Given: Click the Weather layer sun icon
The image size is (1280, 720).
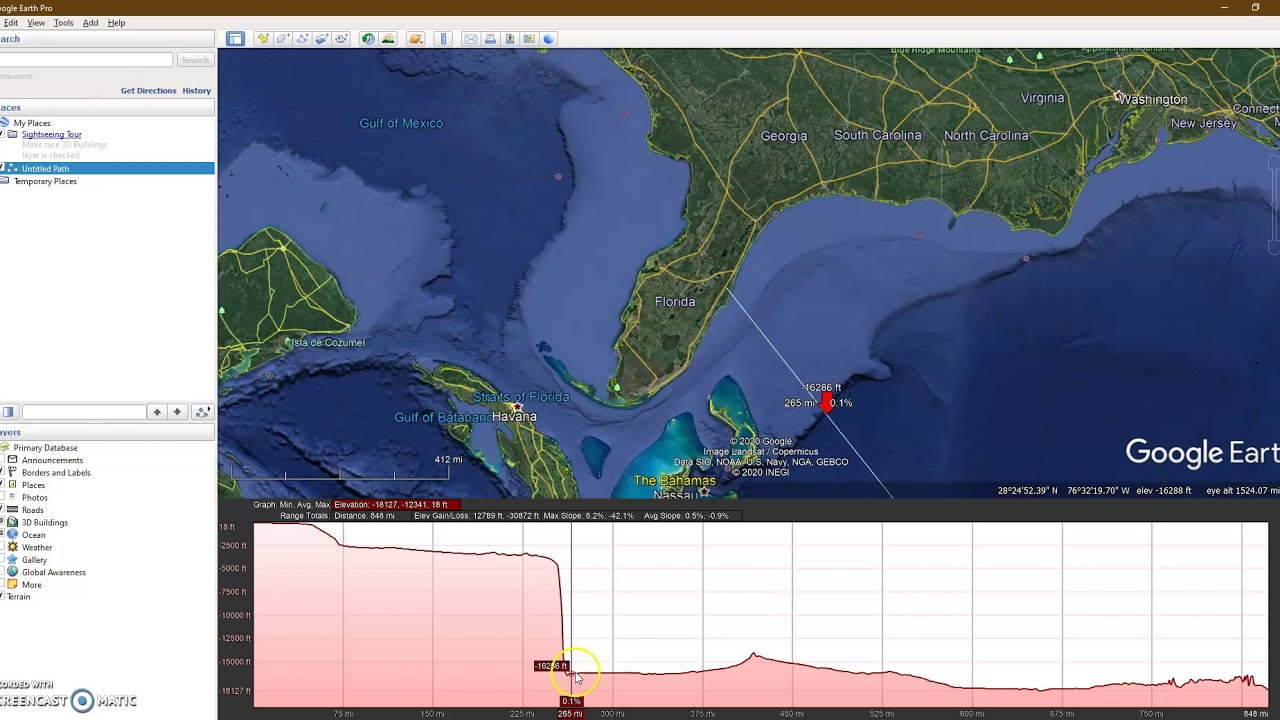Looking at the screenshot, I should tap(13, 547).
